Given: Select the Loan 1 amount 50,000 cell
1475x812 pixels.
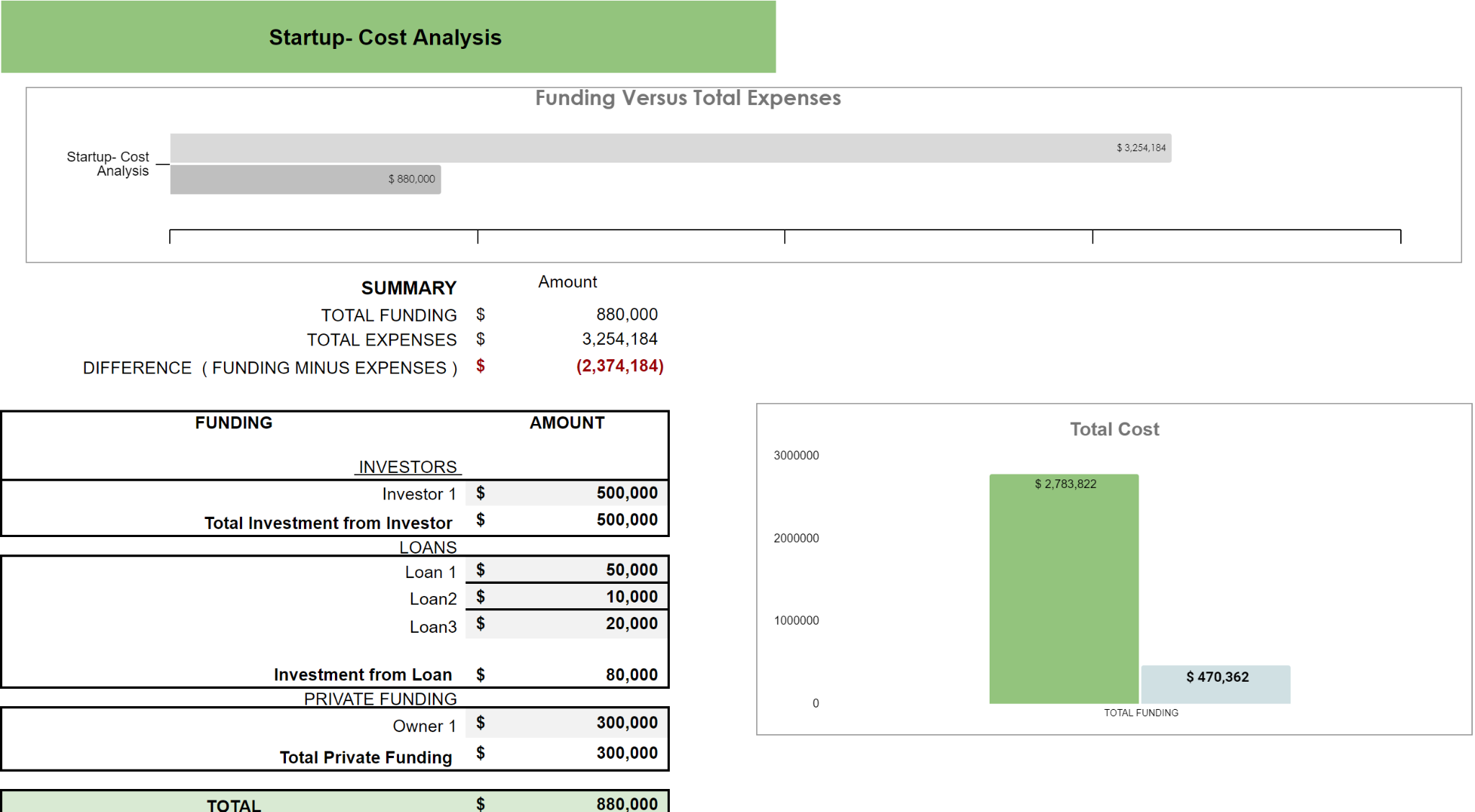Looking at the screenshot, I should 567,569.
